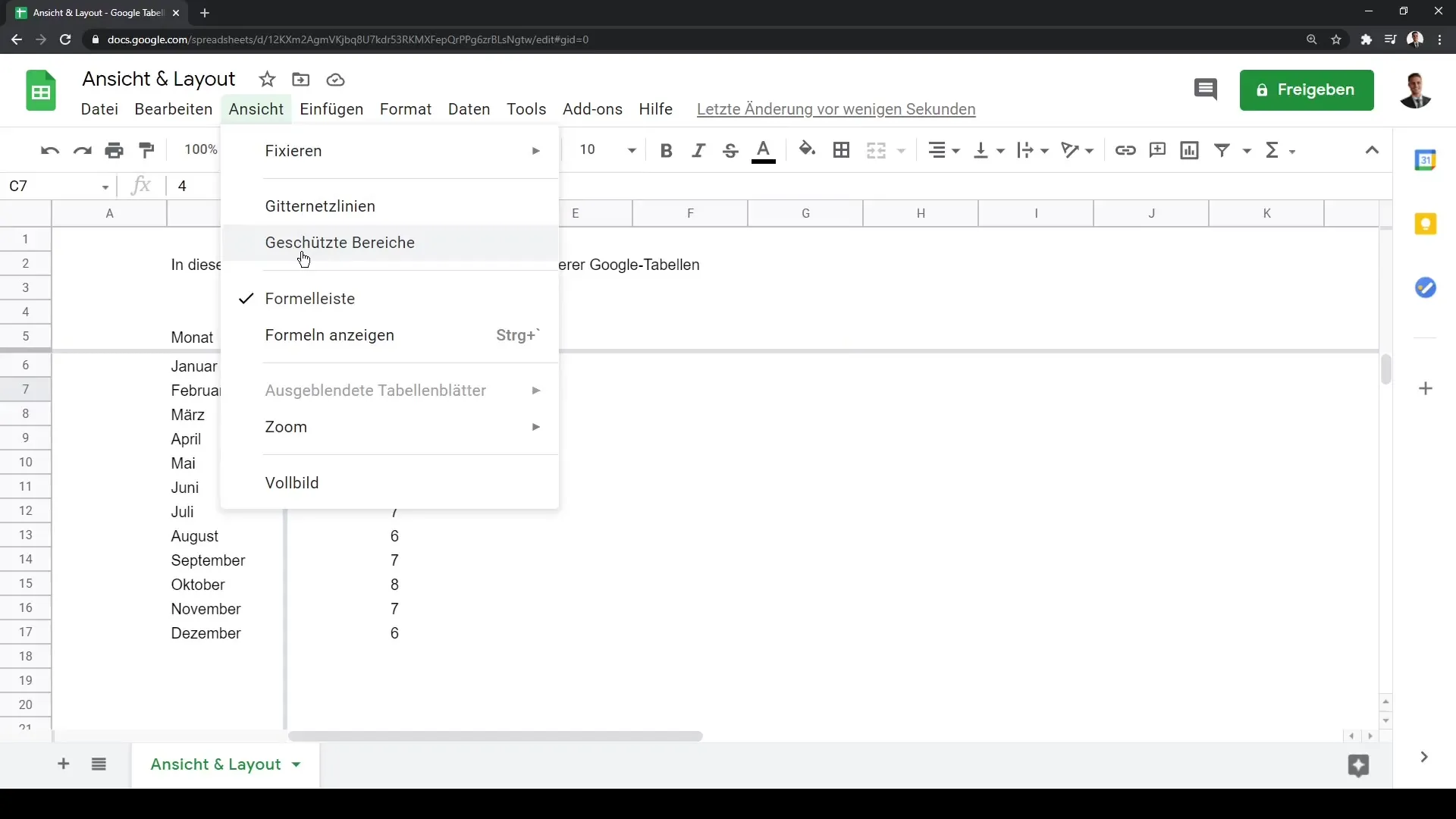Open comment history icon

click(x=1206, y=89)
